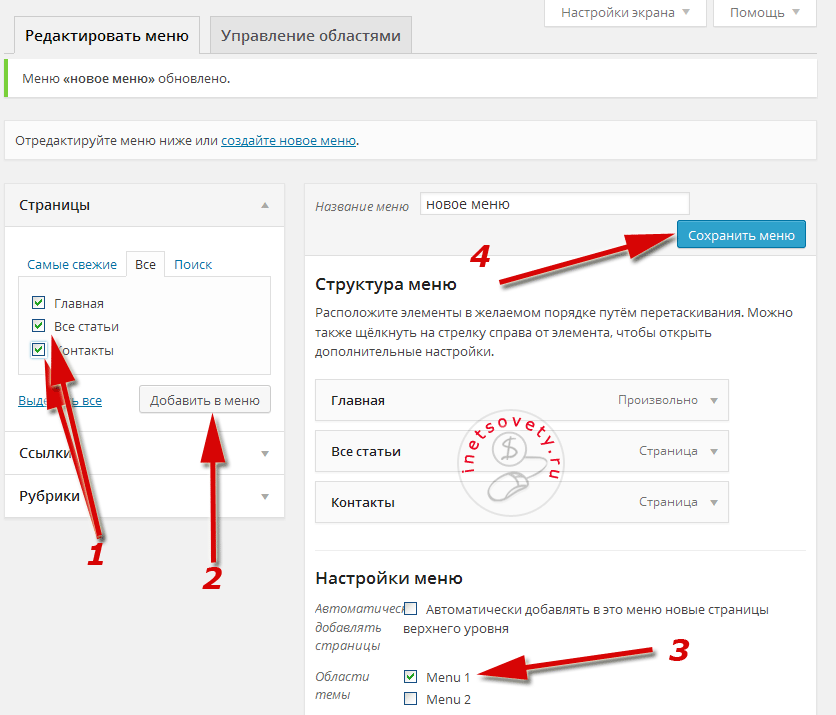This screenshot has width=836, height=715.
Task: Click the Сохранить меню button
Action: 741,235
